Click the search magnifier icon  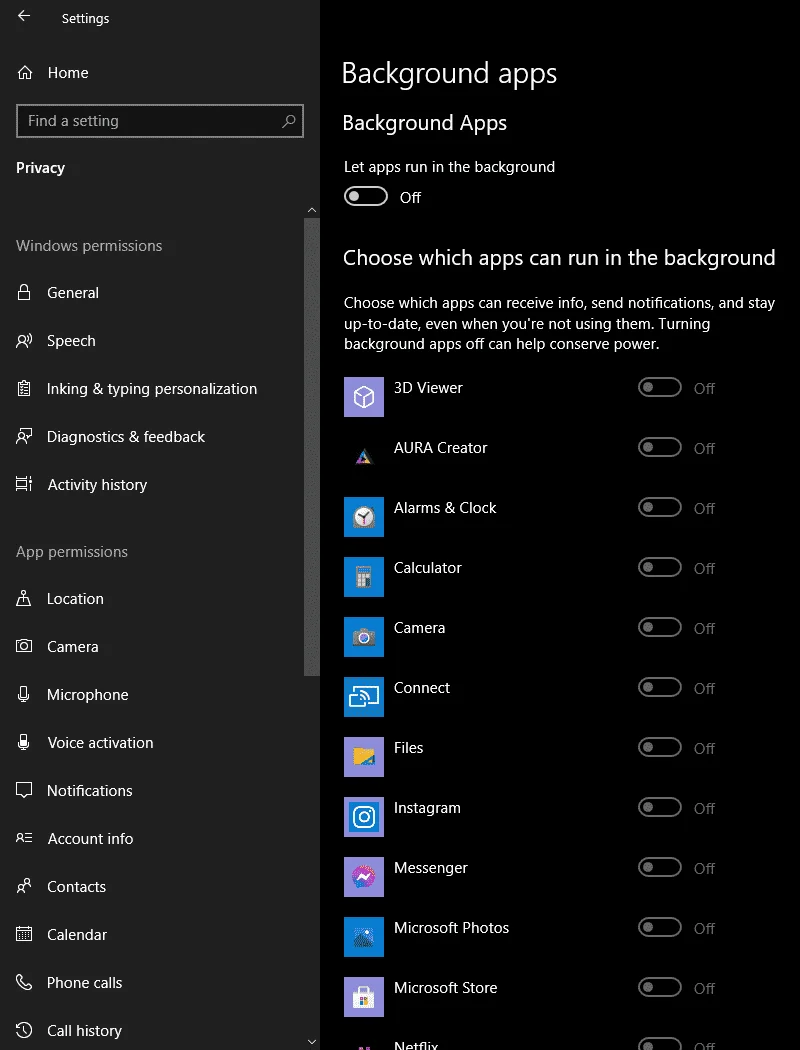[x=289, y=121]
